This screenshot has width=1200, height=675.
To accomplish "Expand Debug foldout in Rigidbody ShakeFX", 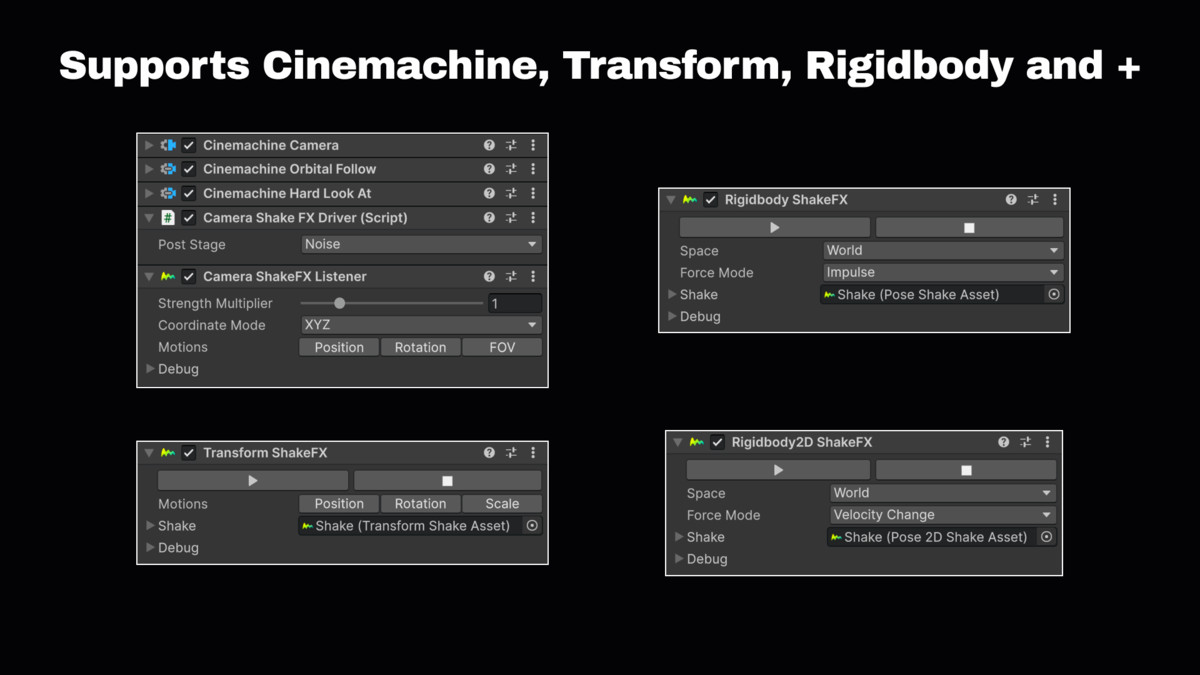I will [x=672, y=316].
